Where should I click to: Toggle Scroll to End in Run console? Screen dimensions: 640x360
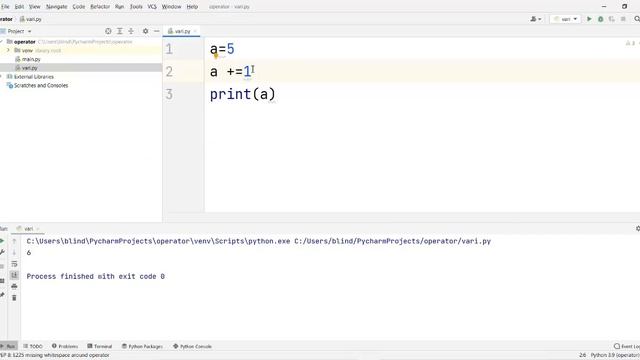point(14,275)
